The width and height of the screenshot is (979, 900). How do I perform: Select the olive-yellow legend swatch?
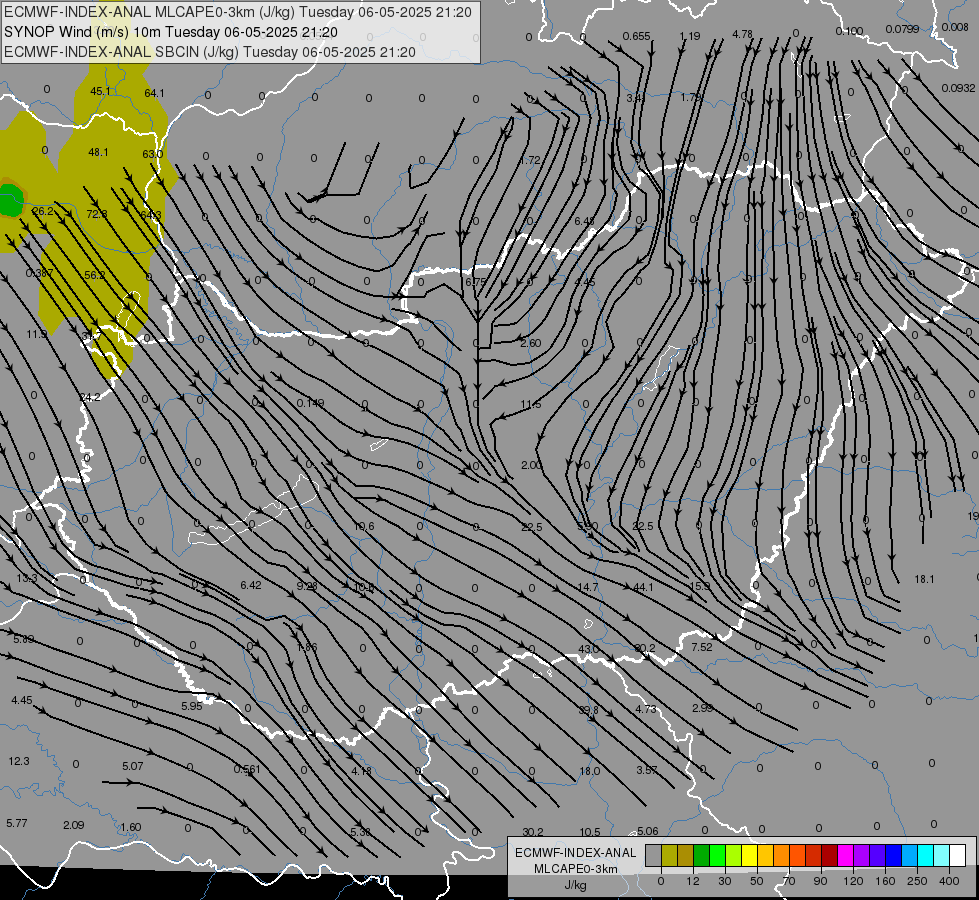point(669,856)
